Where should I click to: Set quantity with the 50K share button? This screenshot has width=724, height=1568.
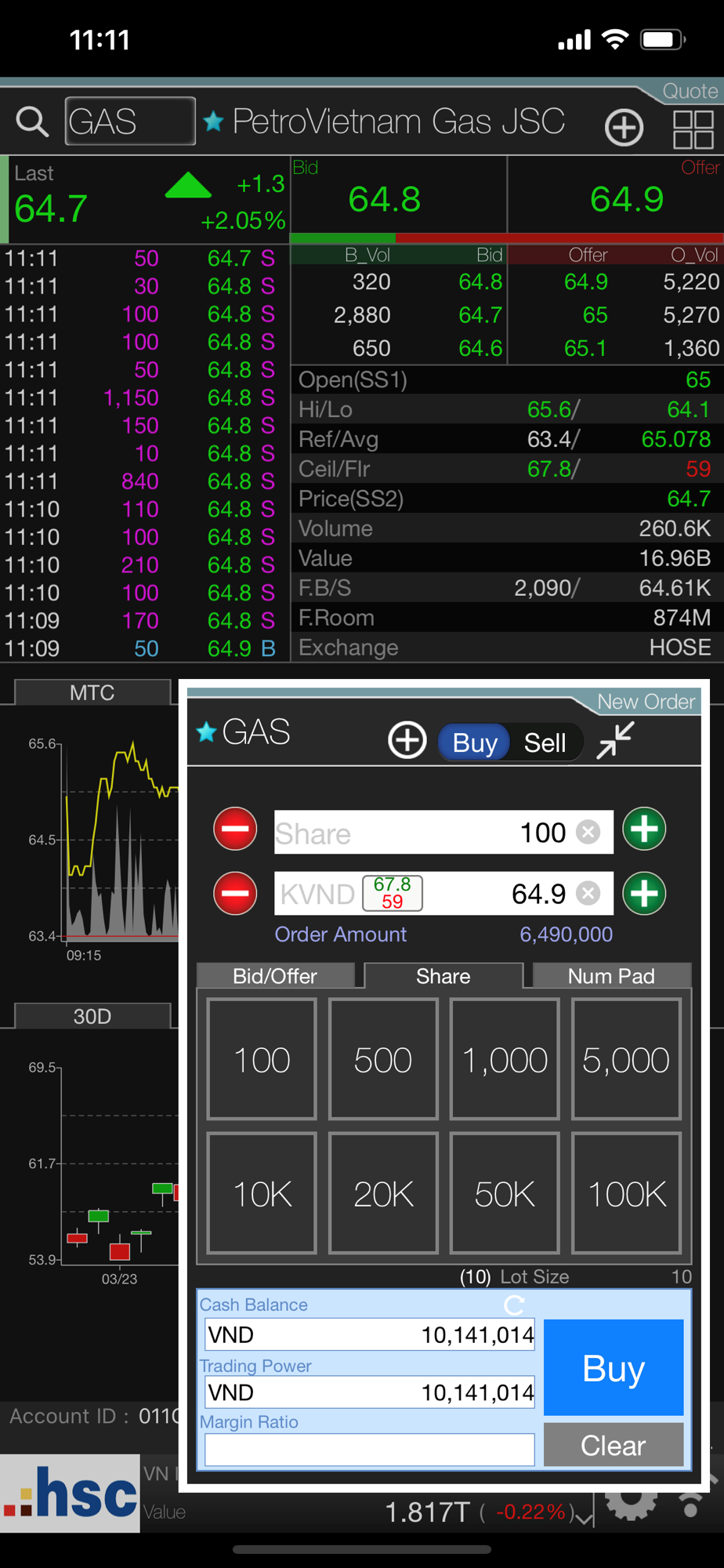505,1193
